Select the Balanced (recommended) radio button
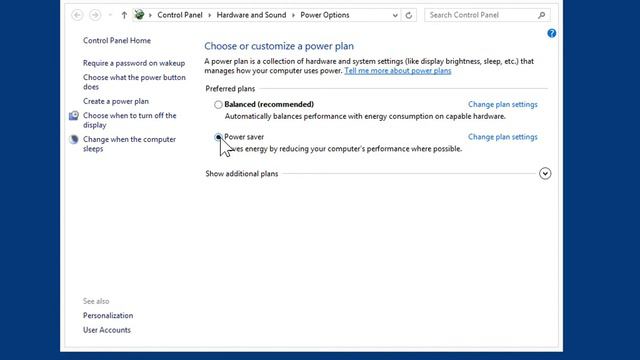The image size is (640, 360). (218, 104)
